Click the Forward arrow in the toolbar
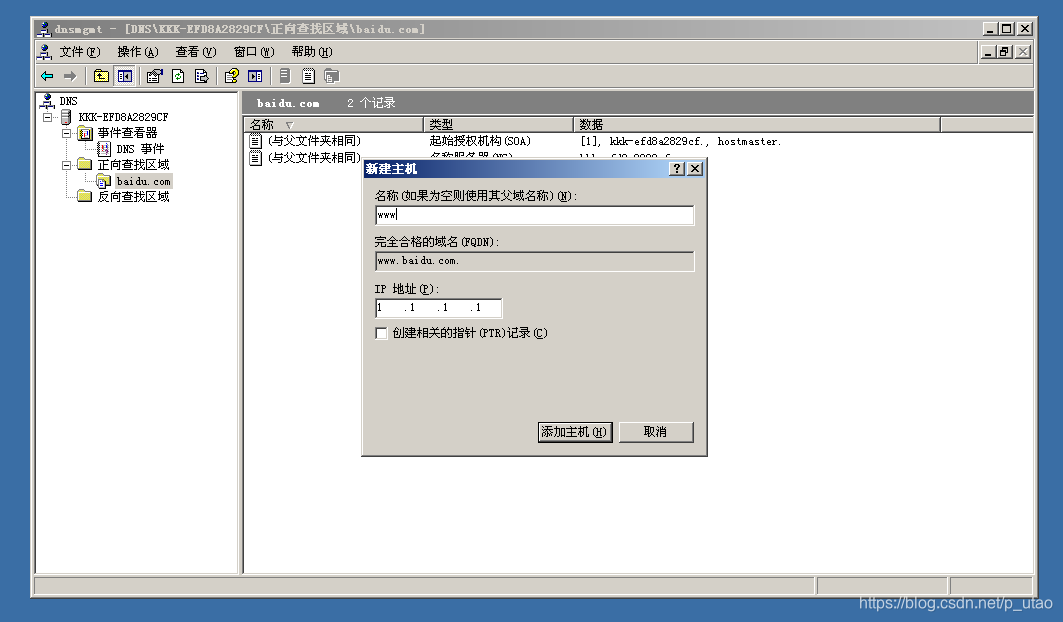This screenshot has height=622, width=1063. pyautogui.click(x=70, y=76)
